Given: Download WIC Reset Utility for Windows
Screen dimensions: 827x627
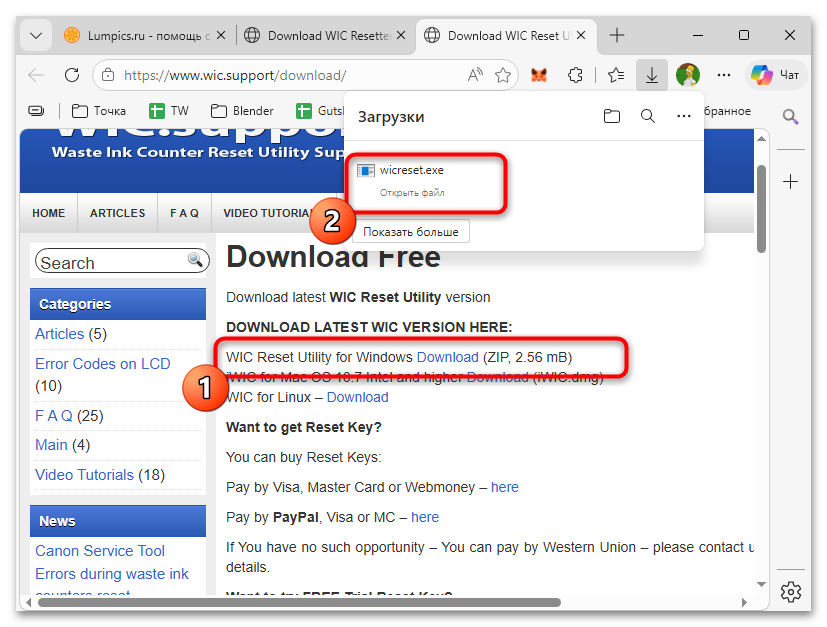Looking at the screenshot, I should [447, 357].
